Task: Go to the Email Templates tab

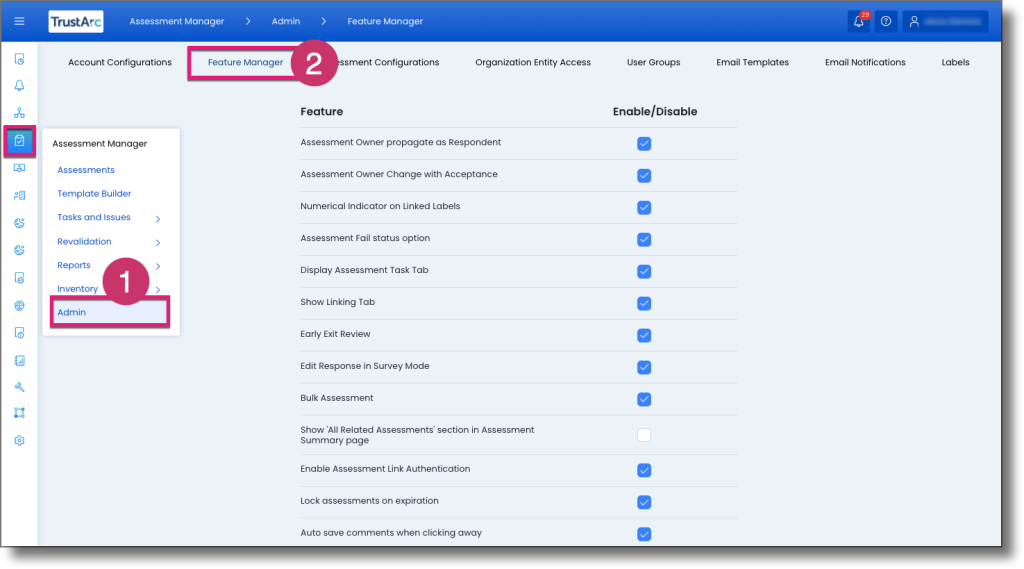Action: click(x=752, y=63)
